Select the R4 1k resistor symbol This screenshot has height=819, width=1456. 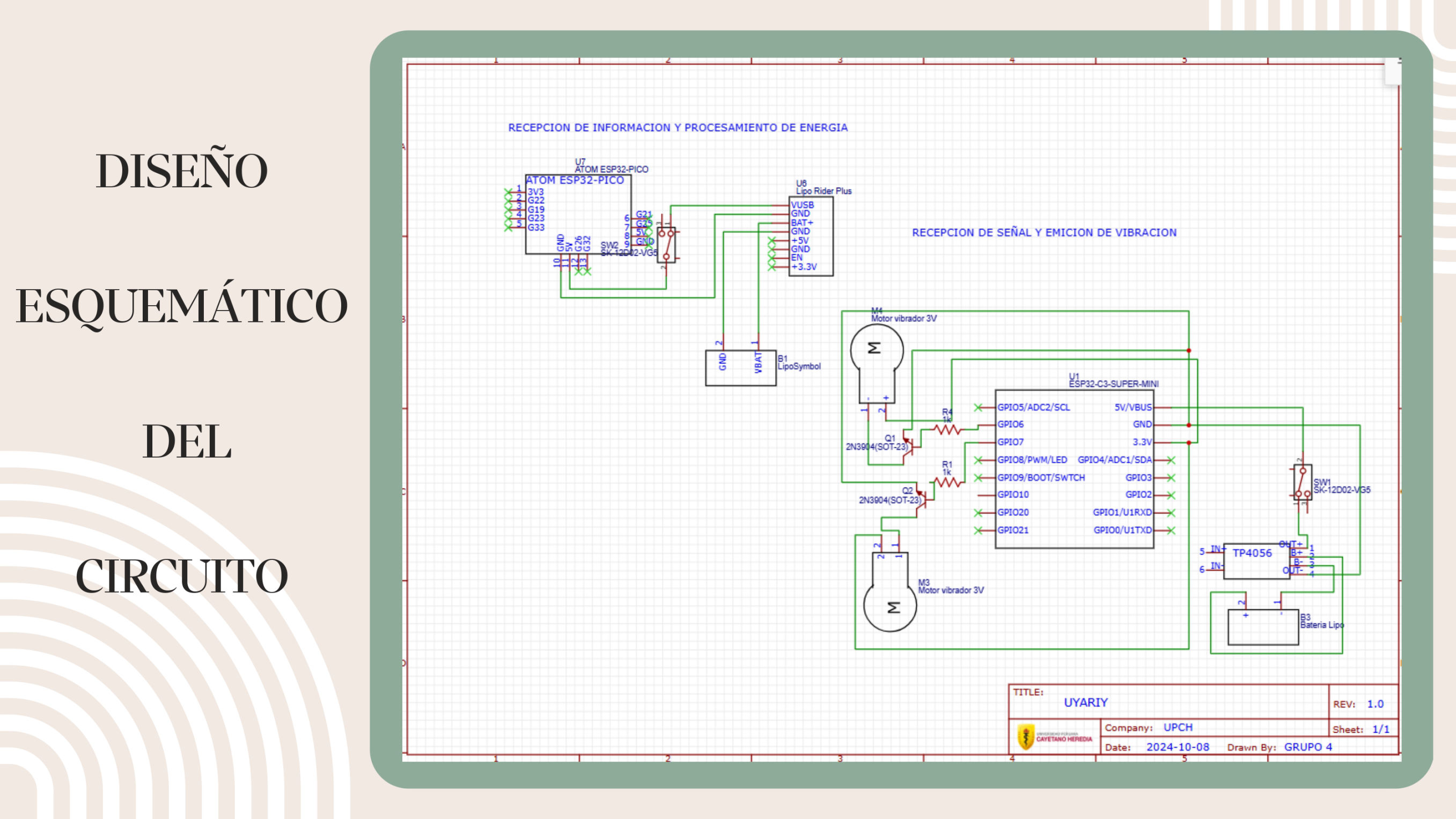(948, 430)
